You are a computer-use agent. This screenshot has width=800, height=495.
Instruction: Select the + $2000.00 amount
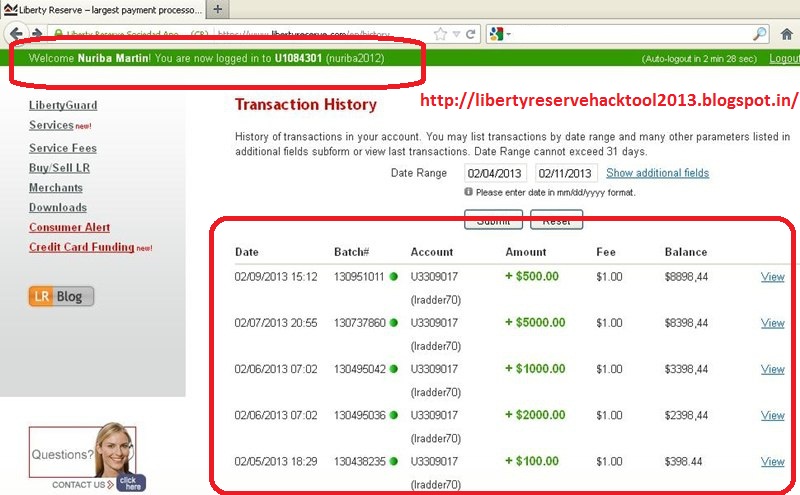[x=535, y=415]
